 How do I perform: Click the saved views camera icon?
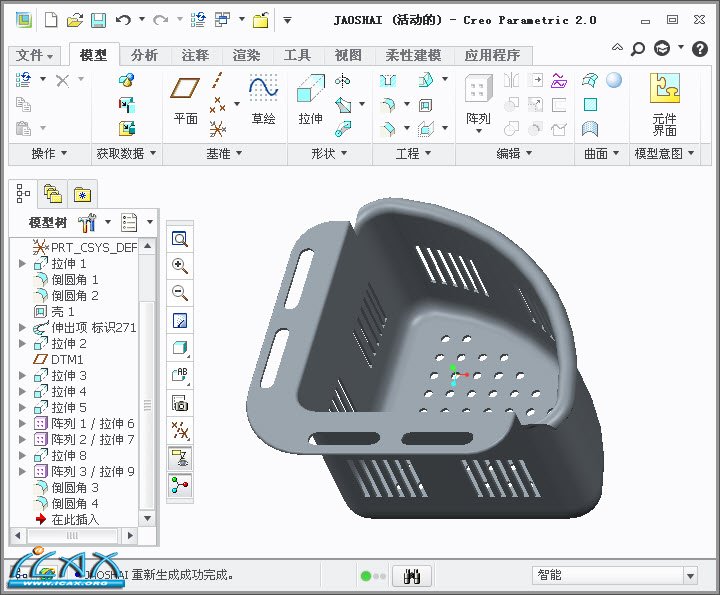click(x=180, y=403)
